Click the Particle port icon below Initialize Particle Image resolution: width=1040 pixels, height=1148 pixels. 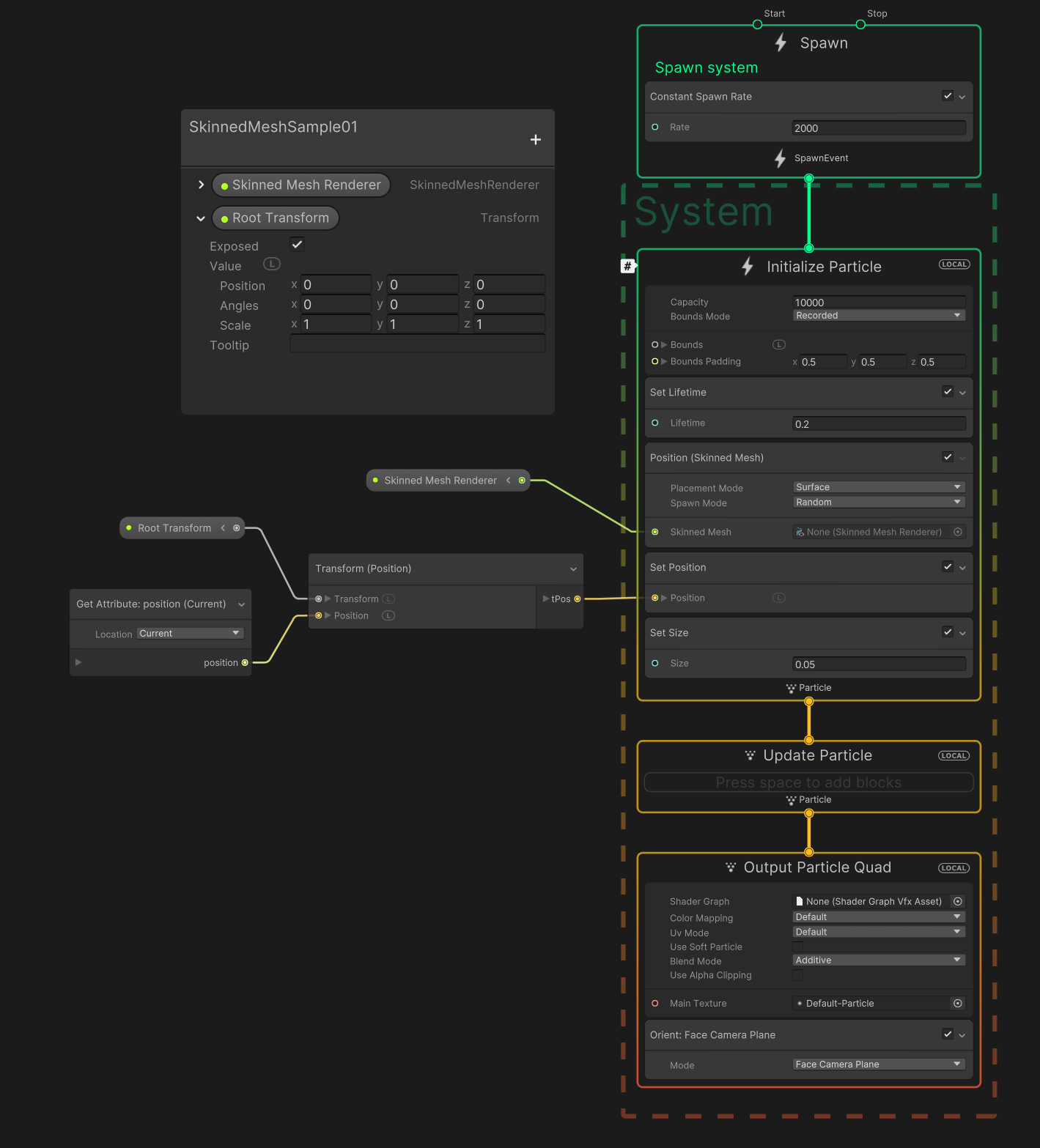coord(790,688)
